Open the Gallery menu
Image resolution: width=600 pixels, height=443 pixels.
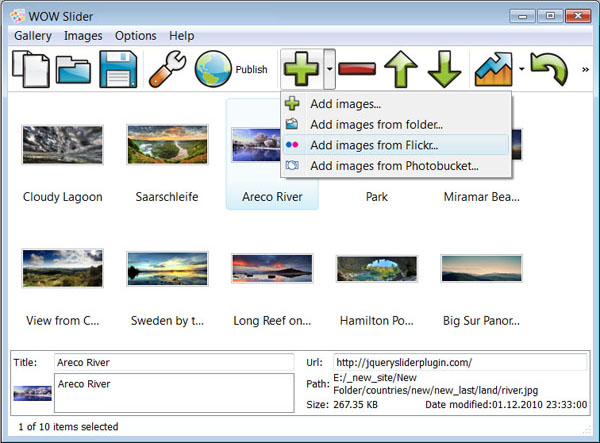(x=33, y=36)
